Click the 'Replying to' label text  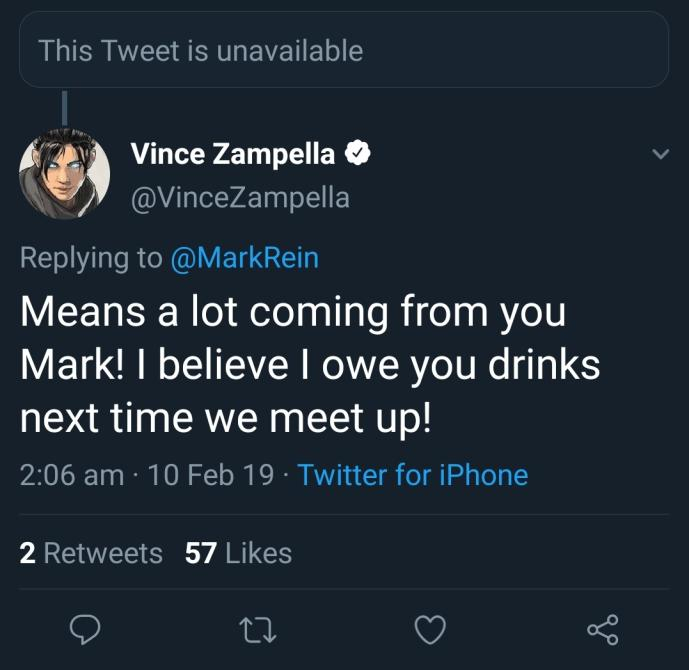coord(91,258)
